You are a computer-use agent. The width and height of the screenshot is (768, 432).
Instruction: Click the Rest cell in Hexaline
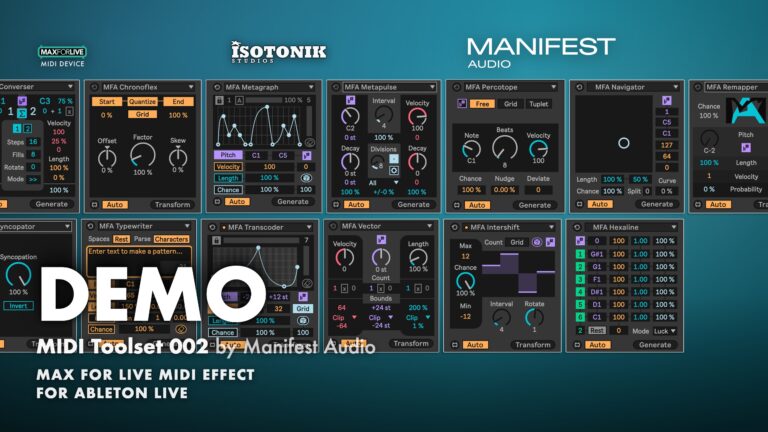click(597, 331)
